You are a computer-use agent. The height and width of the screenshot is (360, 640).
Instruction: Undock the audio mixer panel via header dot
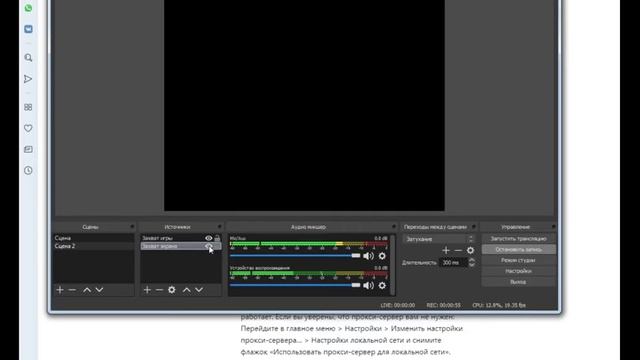pos(394,227)
